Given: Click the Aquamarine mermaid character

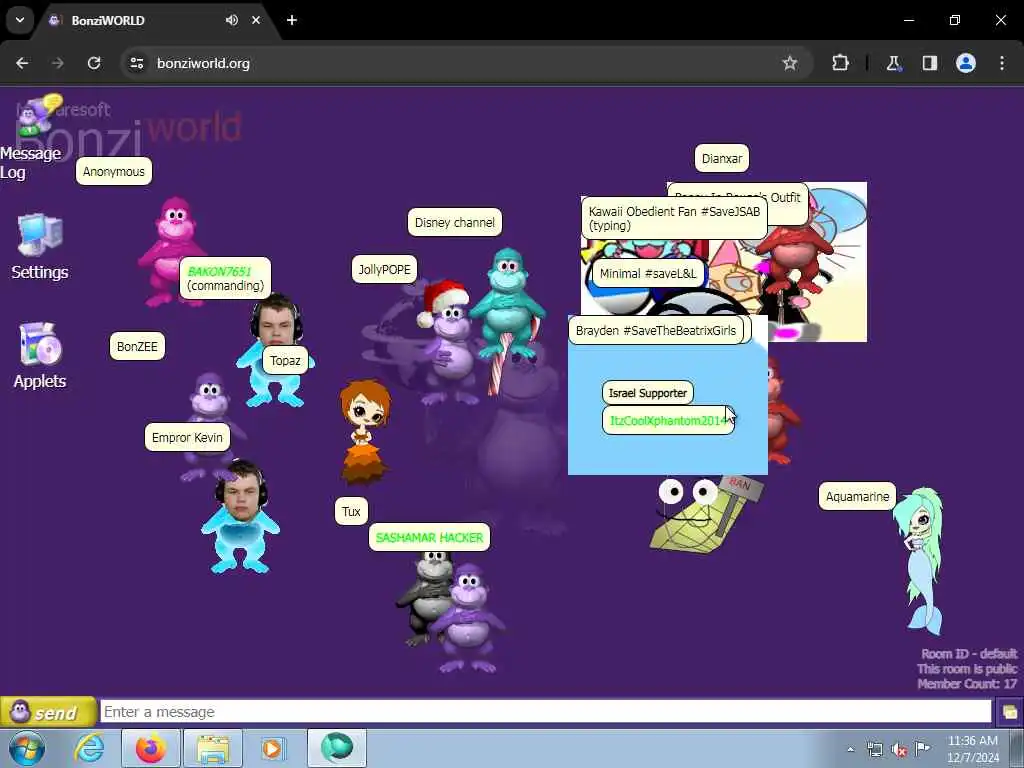Looking at the screenshot, I should click(x=921, y=562).
